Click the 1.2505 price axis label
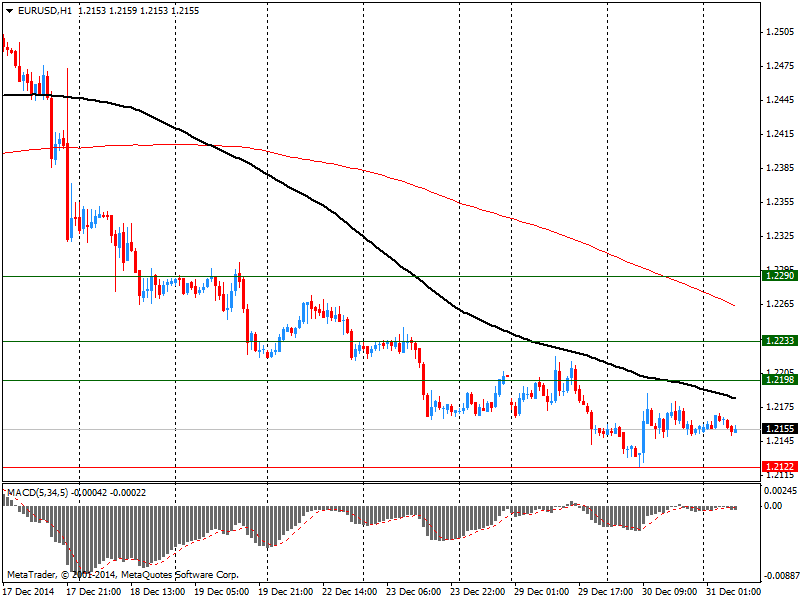Screen dimensions: 800x600 point(780,32)
